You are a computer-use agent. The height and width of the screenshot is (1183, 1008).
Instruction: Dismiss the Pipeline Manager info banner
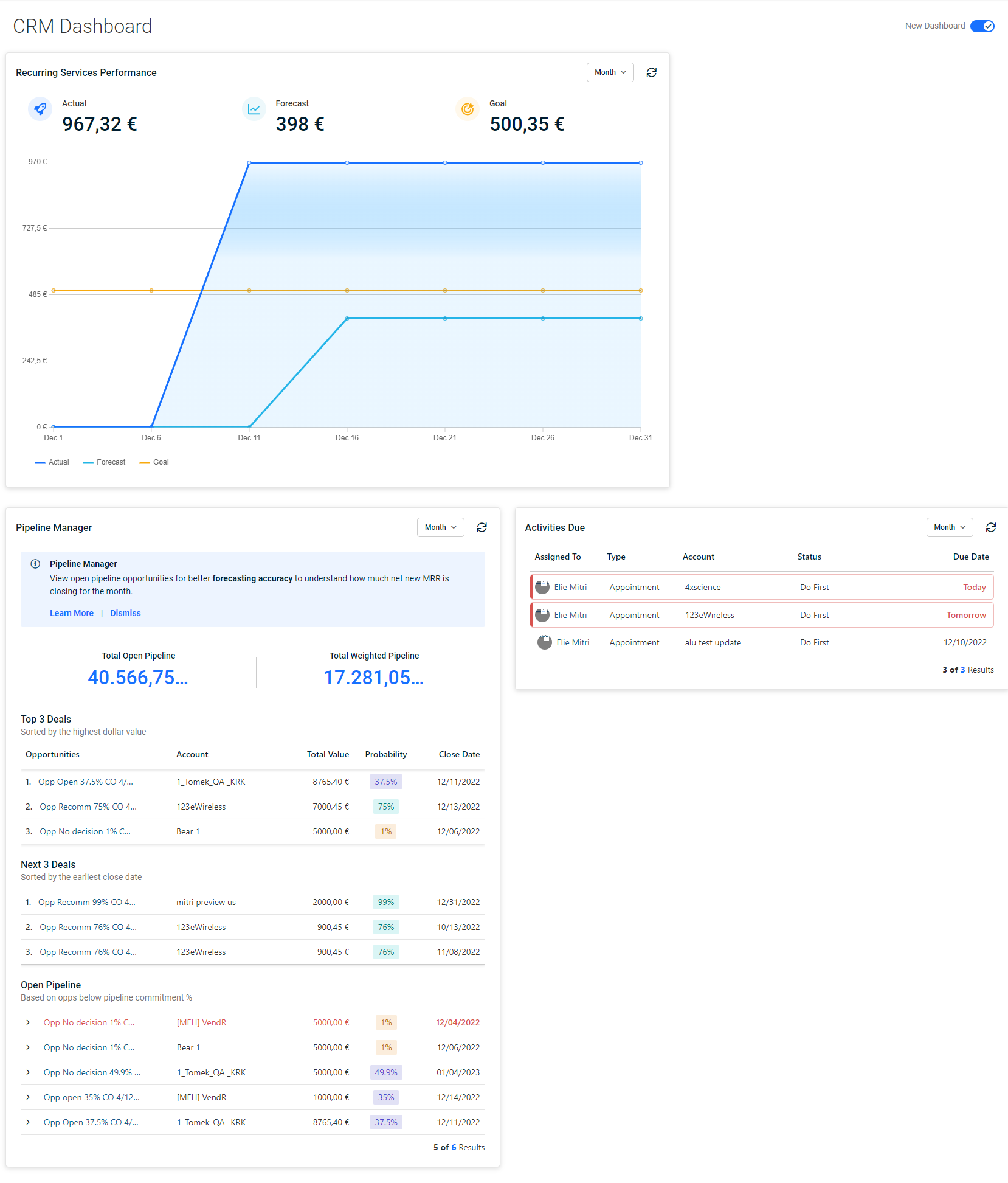[x=125, y=613]
